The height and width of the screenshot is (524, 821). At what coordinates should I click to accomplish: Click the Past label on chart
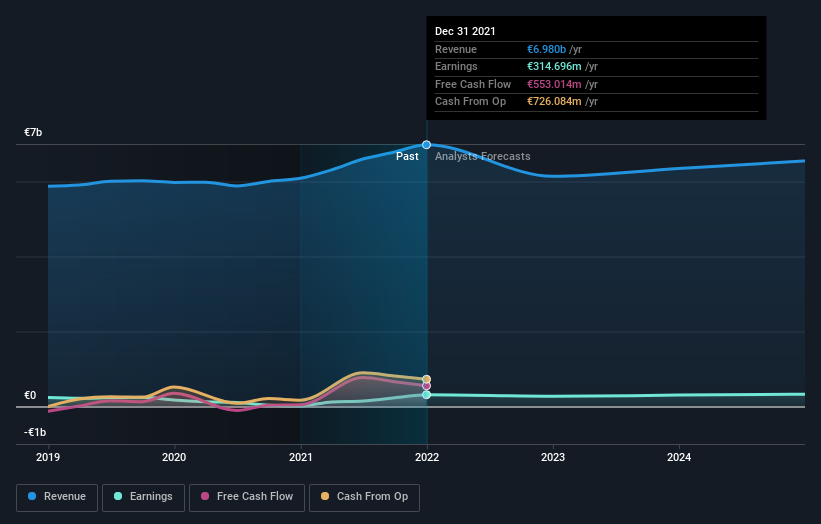click(x=407, y=157)
